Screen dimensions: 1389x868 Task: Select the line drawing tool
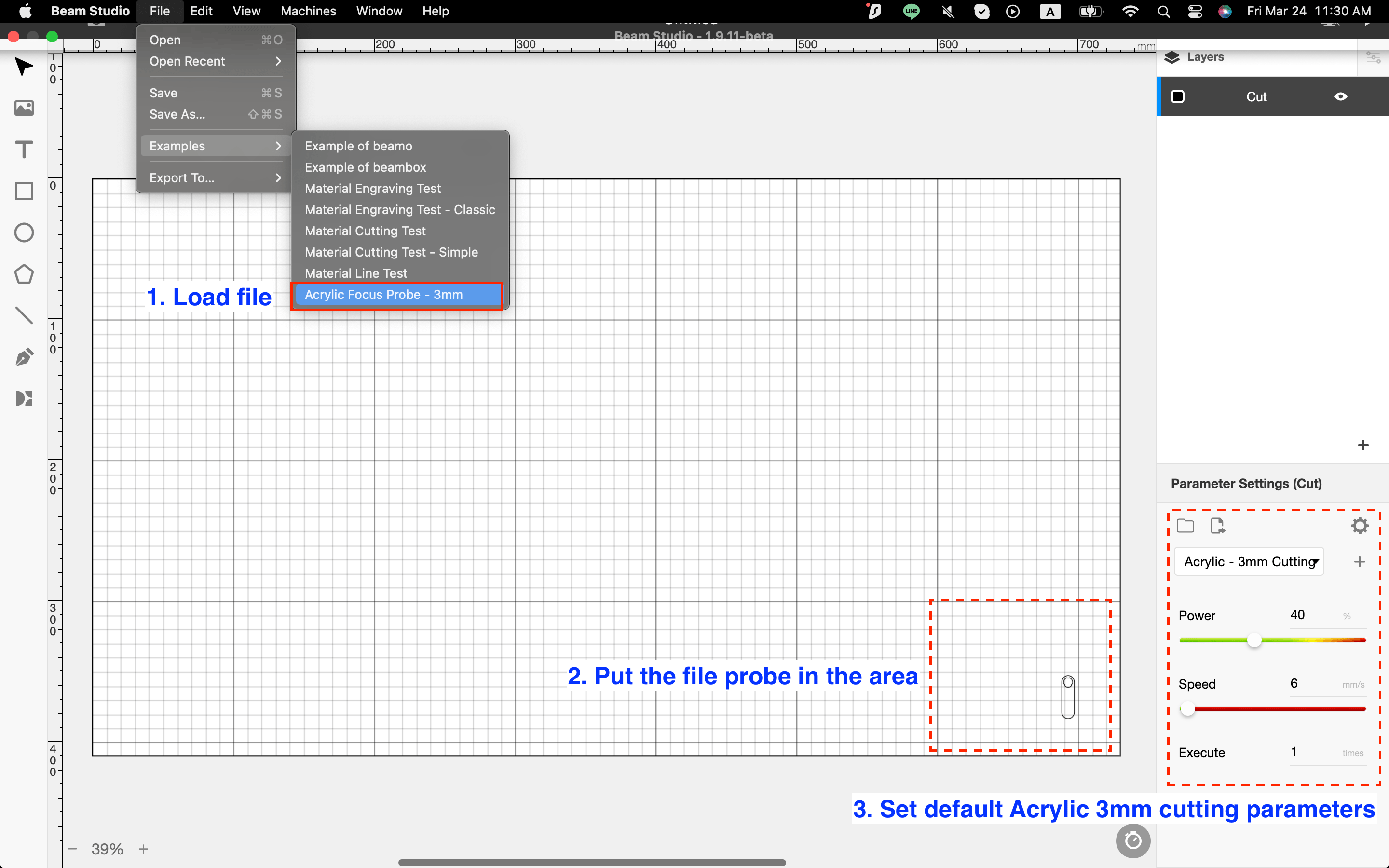tap(24, 315)
